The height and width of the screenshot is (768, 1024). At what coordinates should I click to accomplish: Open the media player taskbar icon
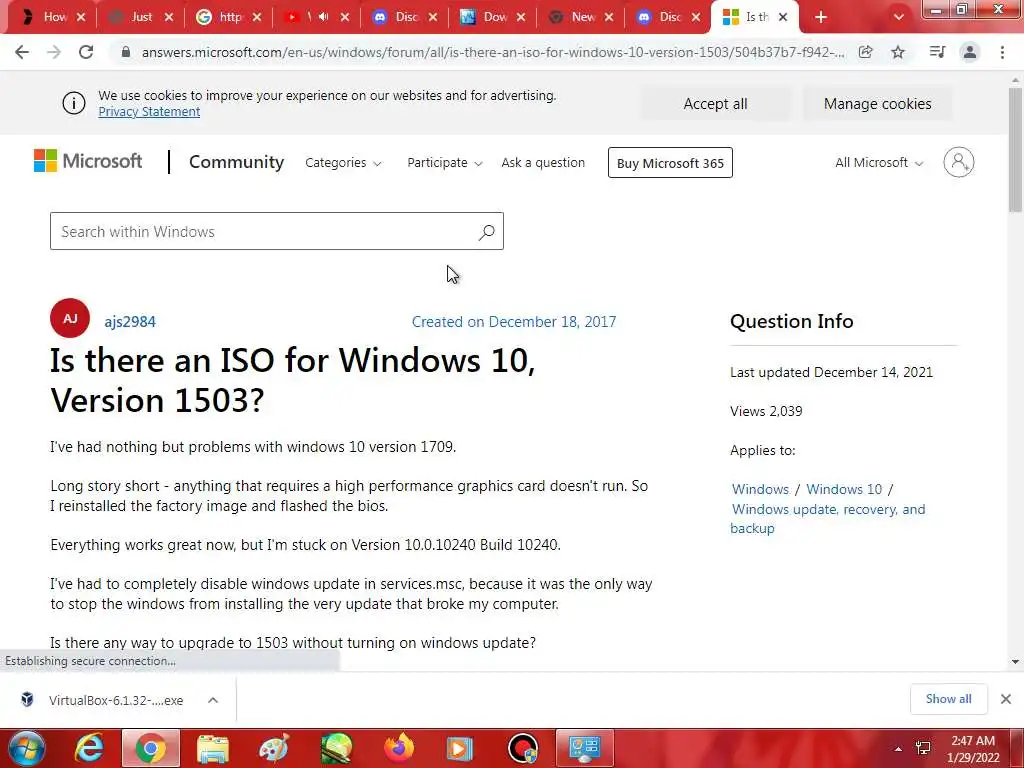pos(460,748)
